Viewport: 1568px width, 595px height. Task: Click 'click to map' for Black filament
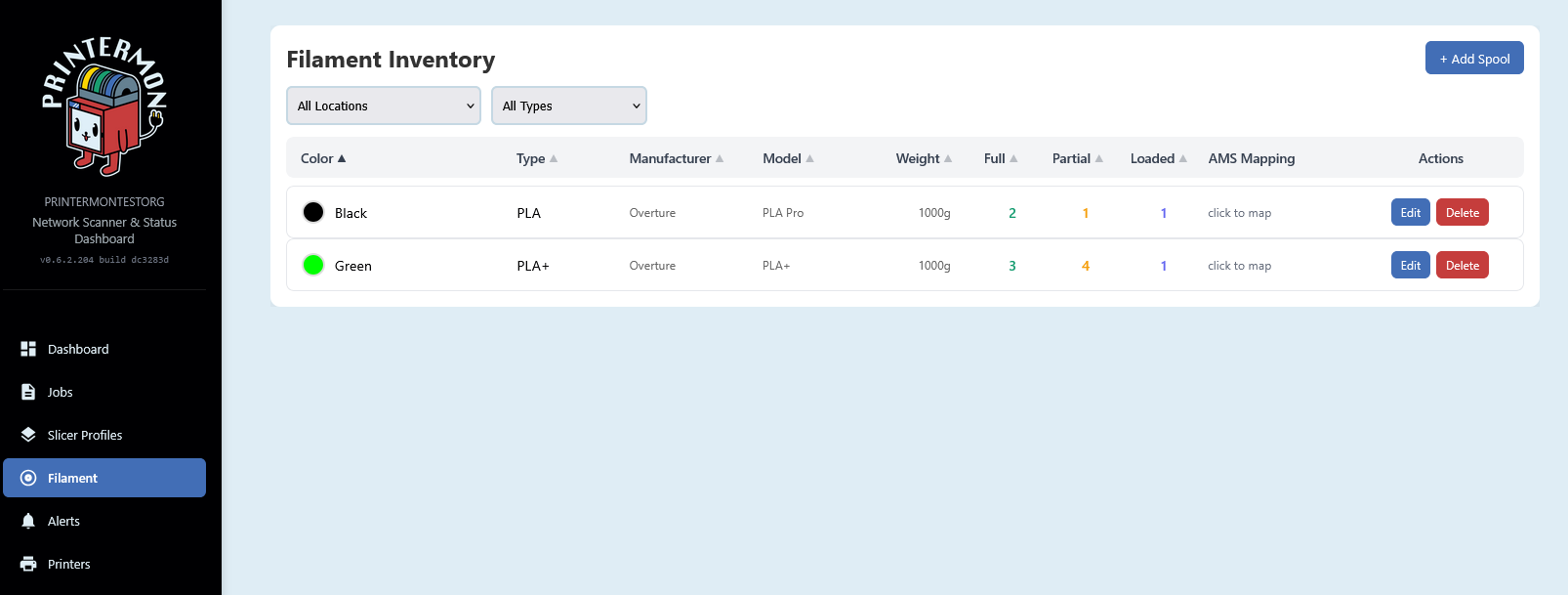pyautogui.click(x=1239, y=213)
